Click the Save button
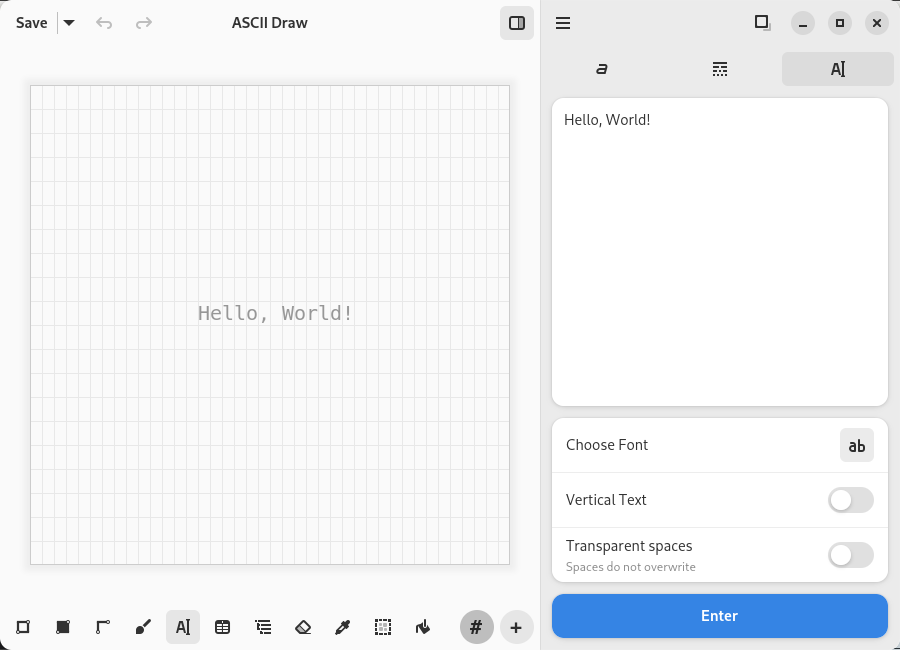Image resolution: width=900 pixels, height=650 pixels. pyautogui.click(x=32, y=23)
